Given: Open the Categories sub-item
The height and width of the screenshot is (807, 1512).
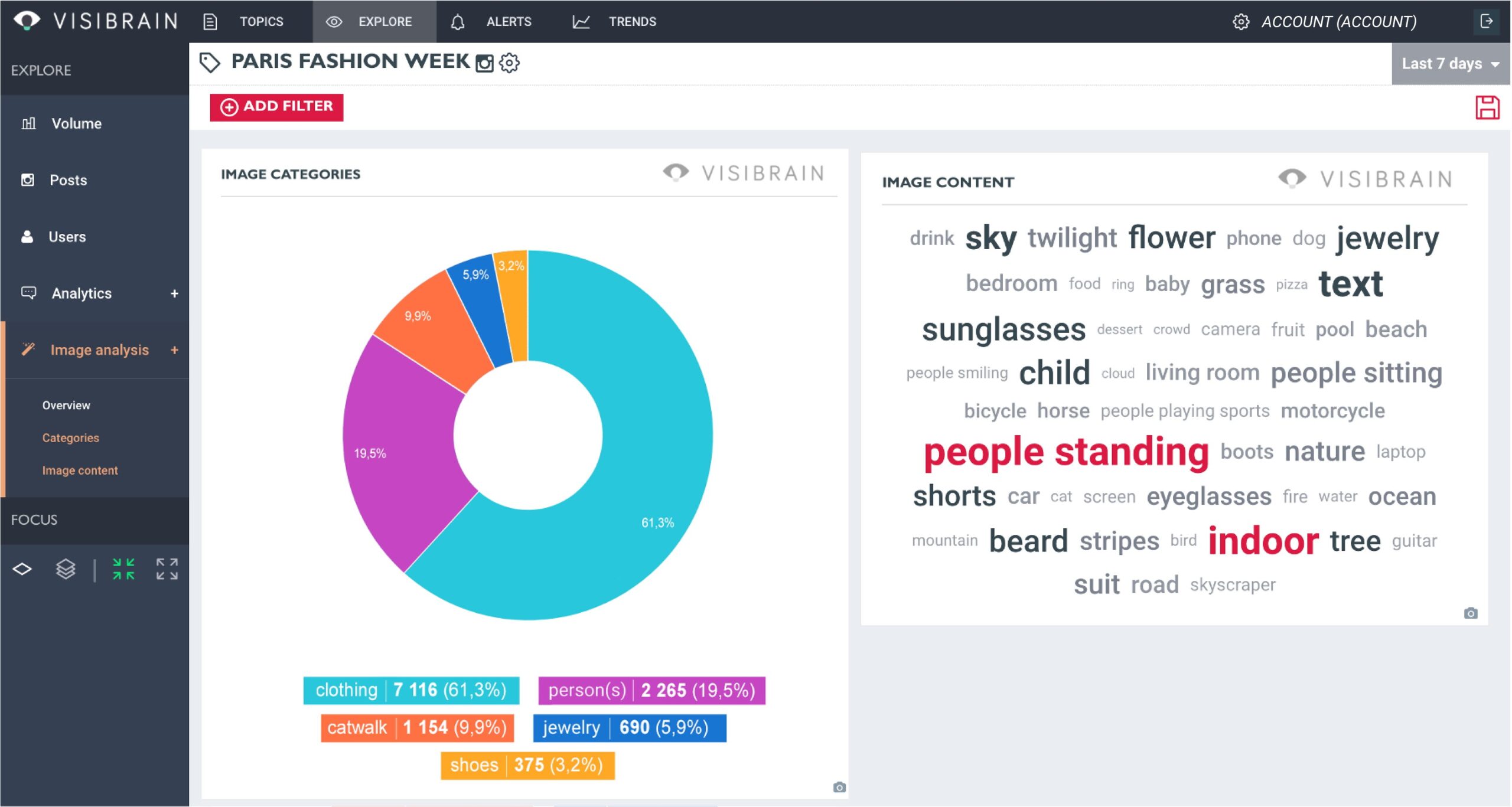Looking at the screenshot, I should [70, 437].
